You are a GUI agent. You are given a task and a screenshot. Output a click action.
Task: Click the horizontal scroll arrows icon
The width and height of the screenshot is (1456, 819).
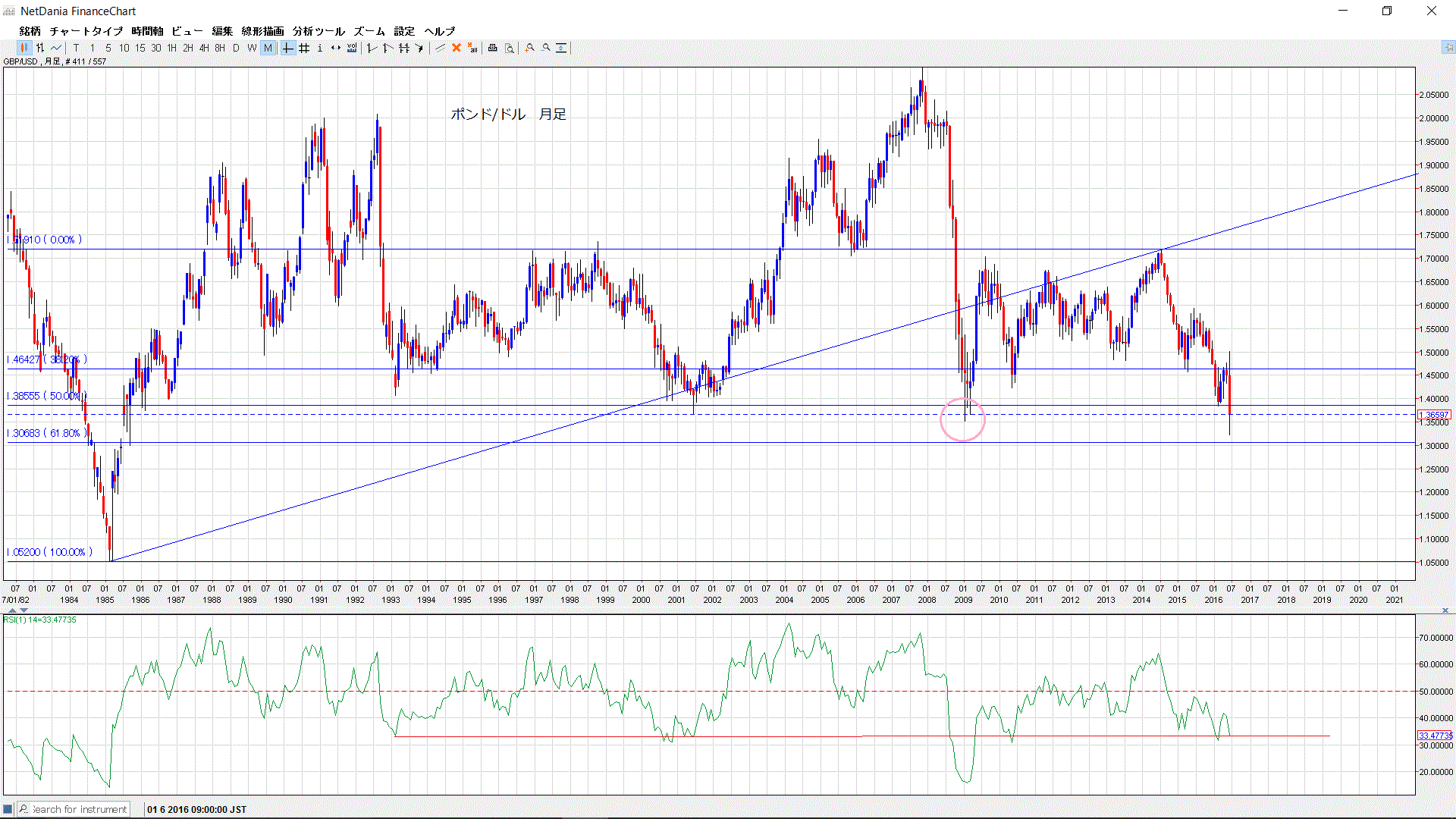[x=336, y=48]
